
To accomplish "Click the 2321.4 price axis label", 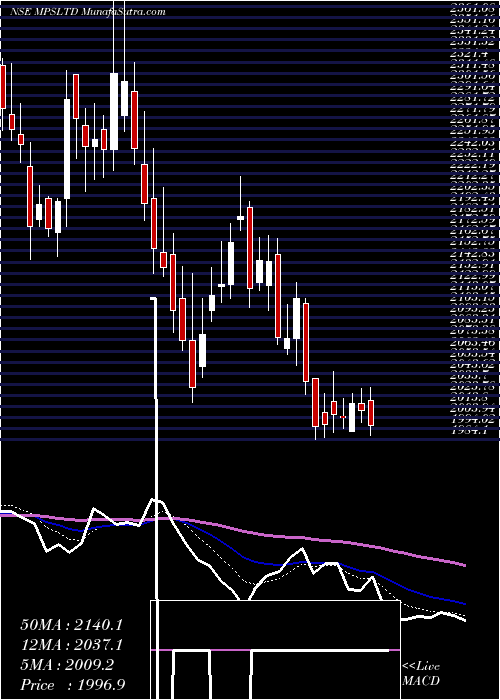I will tap(471, 54).
